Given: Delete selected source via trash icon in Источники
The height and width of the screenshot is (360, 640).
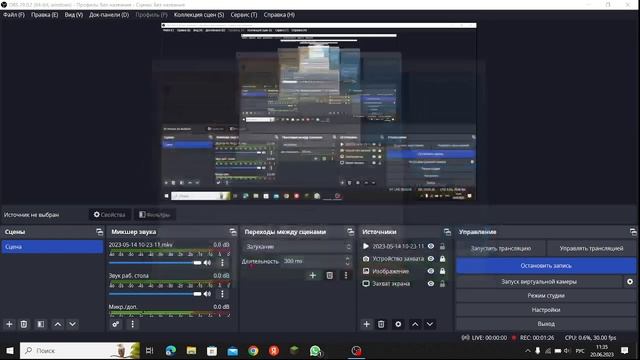Looking at the screenshot, I should coord(381,324).
